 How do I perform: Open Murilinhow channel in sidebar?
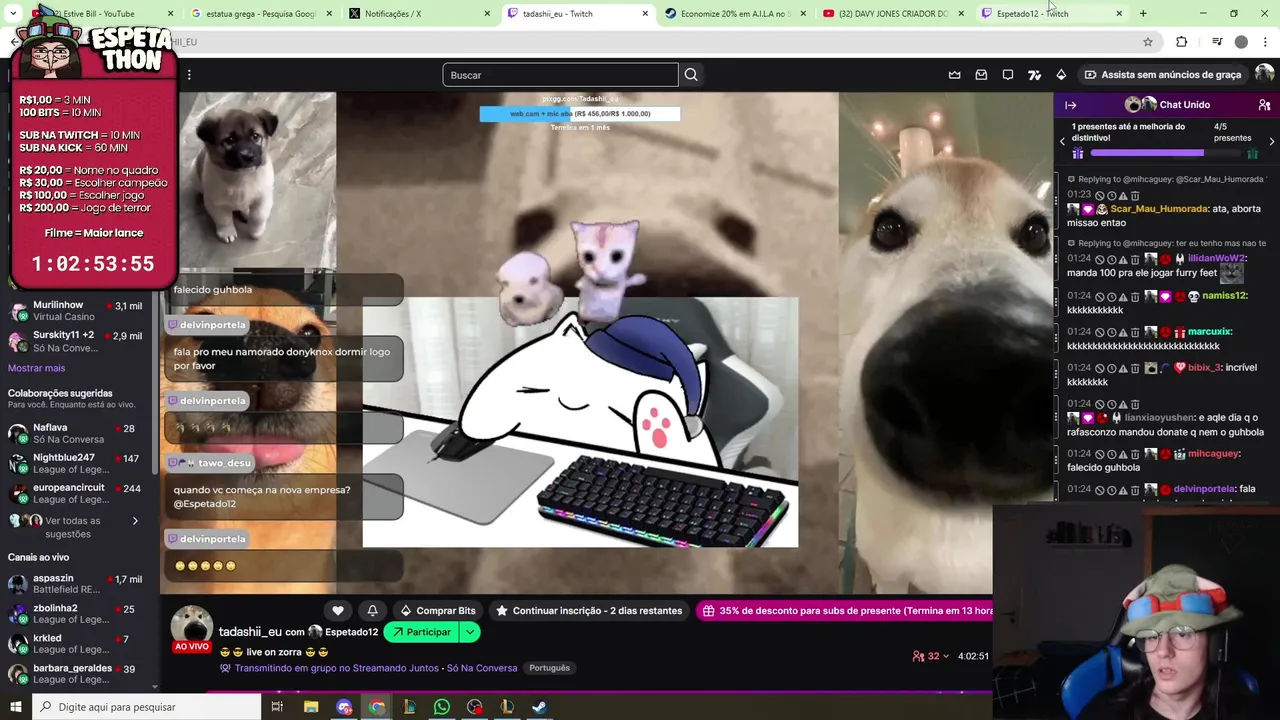point(77,311)
